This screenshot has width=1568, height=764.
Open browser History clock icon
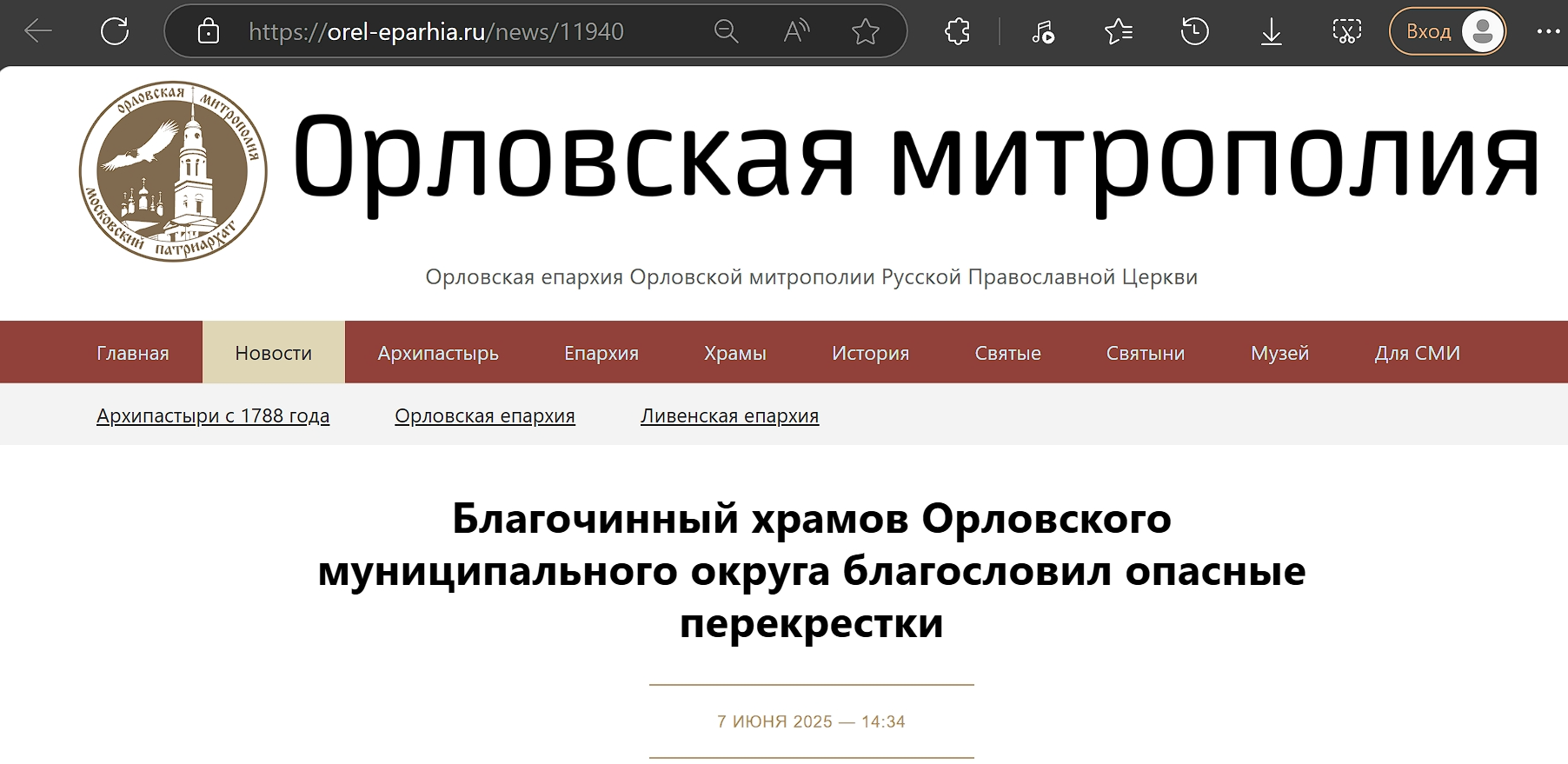click(1195, 32)
